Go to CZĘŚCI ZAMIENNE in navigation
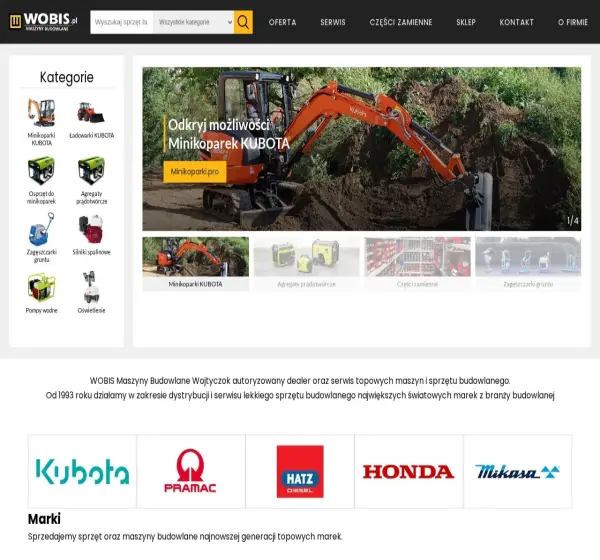Image resolution: width=600 pixels, height=560 pixels. point(401,22)
